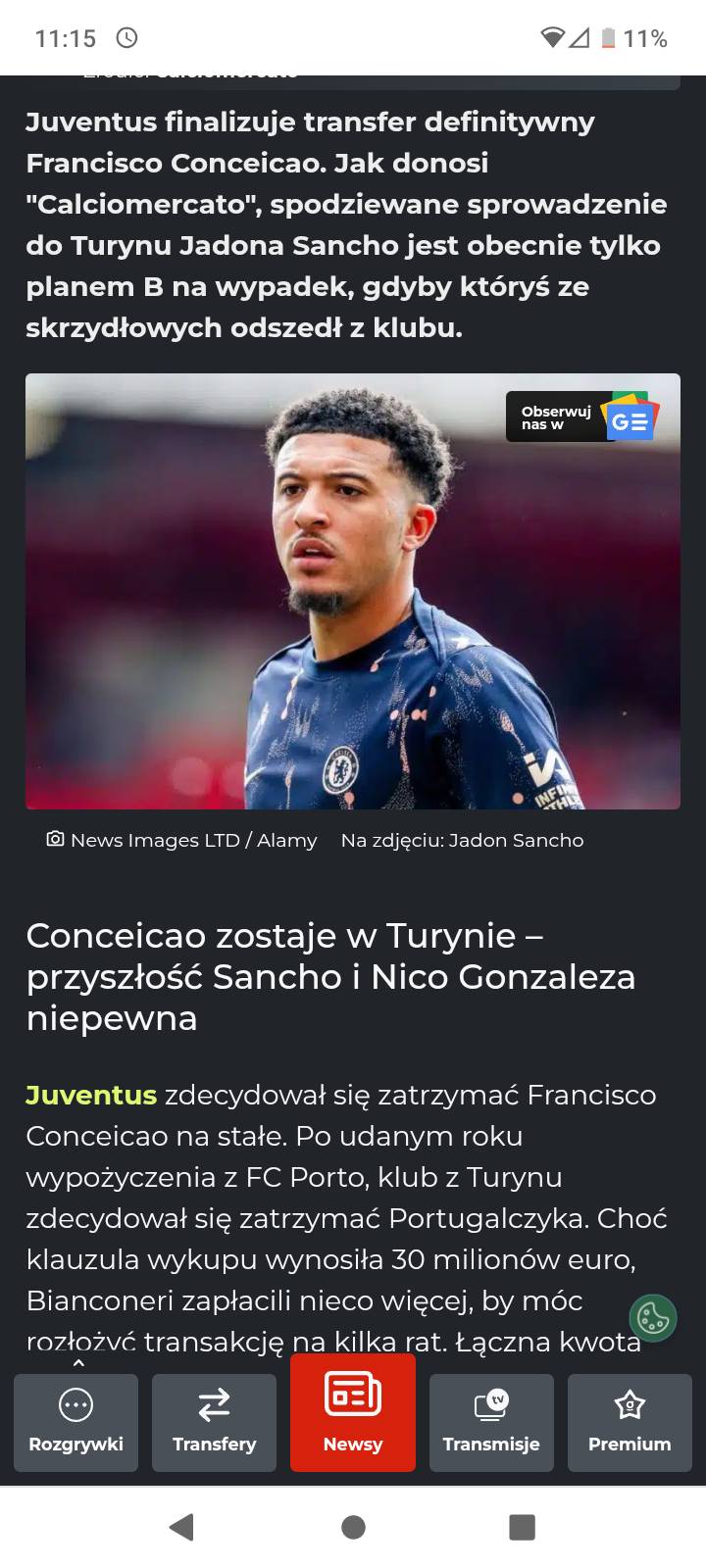Tap the Android back button
The height and width of the screenshot is (1568, 706).
tap(181, 1527)
